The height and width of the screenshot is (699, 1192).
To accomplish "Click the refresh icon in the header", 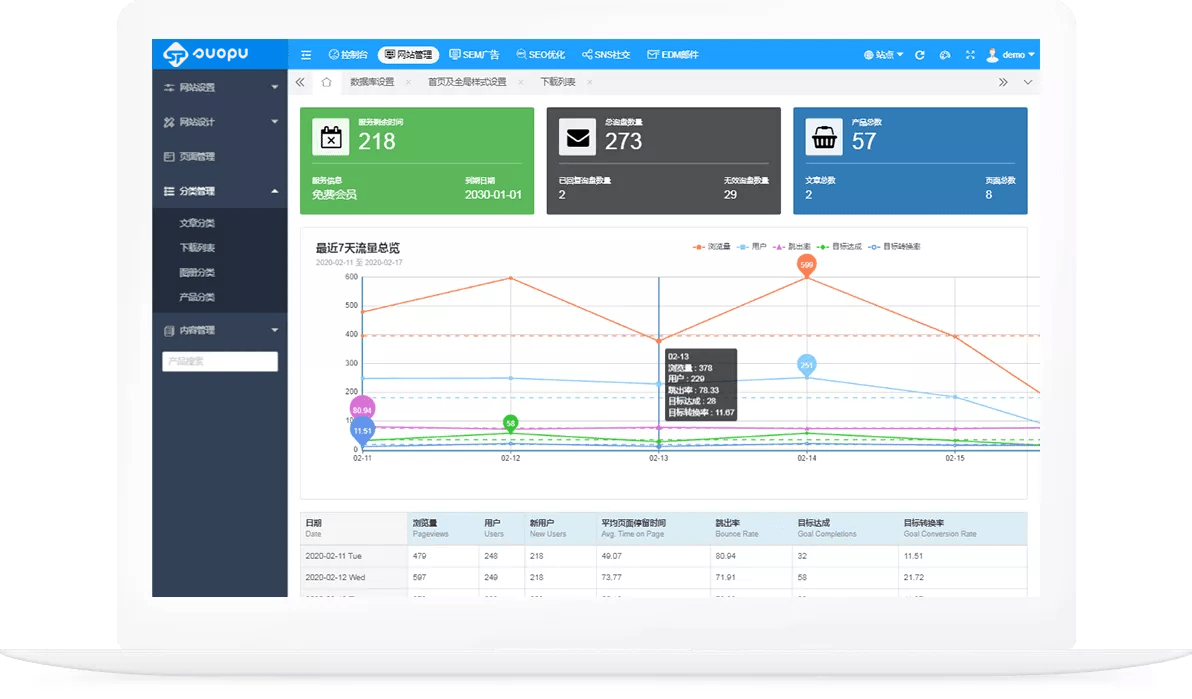I will tap(919, 55).
